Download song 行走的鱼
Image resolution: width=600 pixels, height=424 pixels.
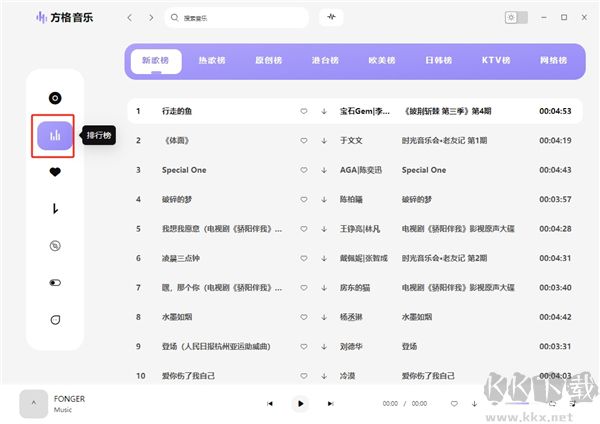[x=324, y=111]
